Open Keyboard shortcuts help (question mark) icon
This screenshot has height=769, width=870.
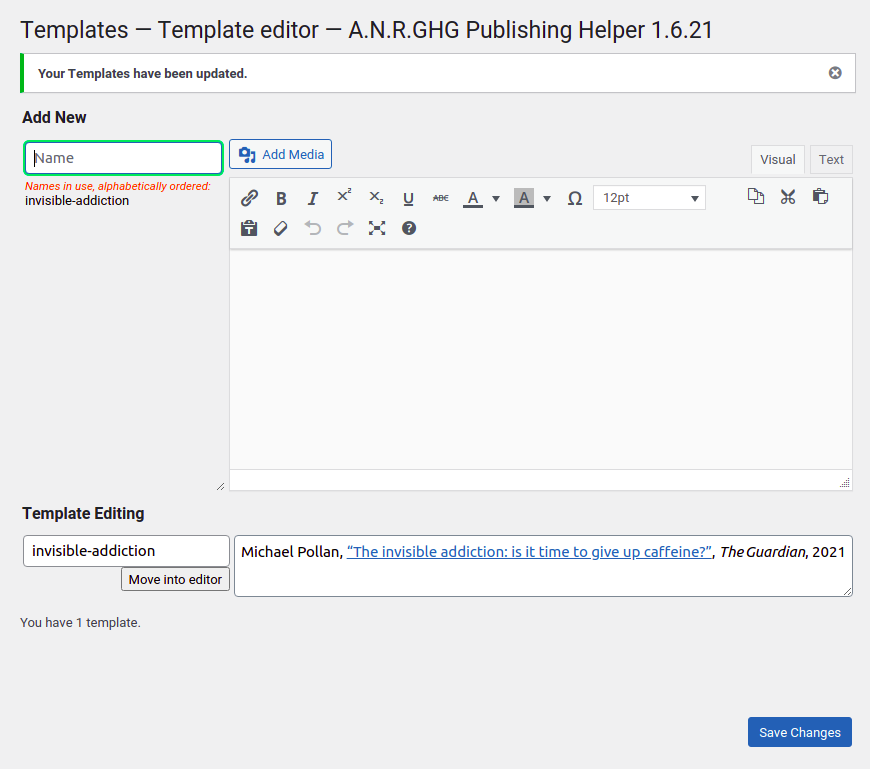(x=409, y=229)
